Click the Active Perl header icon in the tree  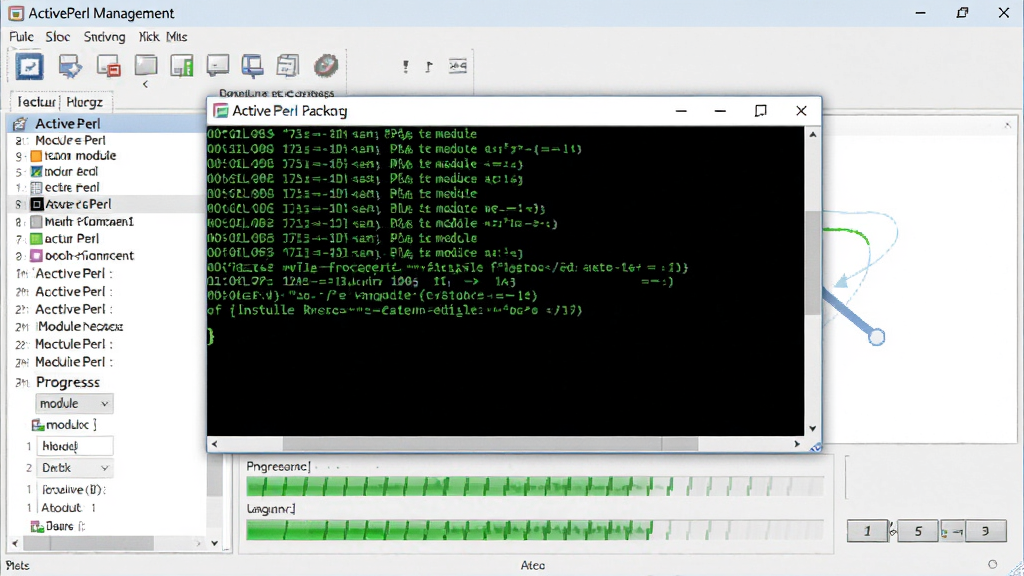[20, 123]
